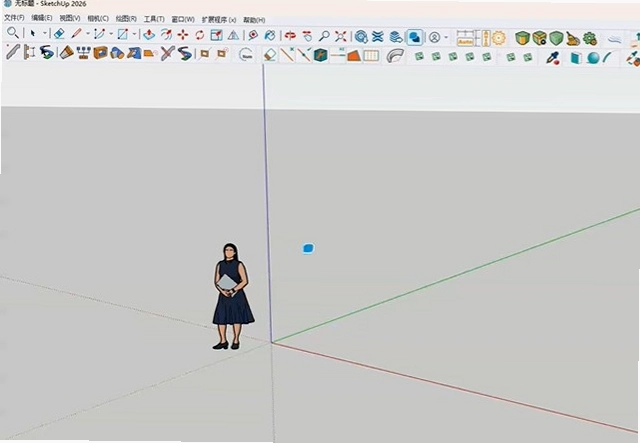This screenshot has width=640, height=443.
Task: Pick the blue Eraser tool in the top toolbar row
Action: coord(59,33)
